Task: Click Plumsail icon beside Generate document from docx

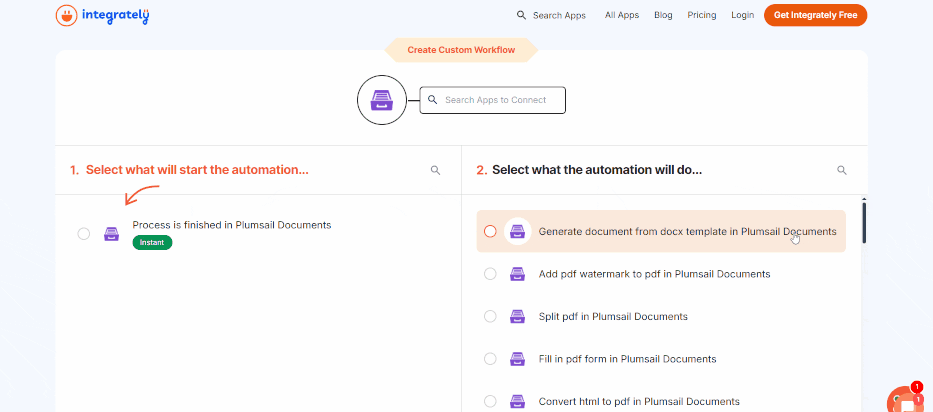Action: (x=518, y=231)
